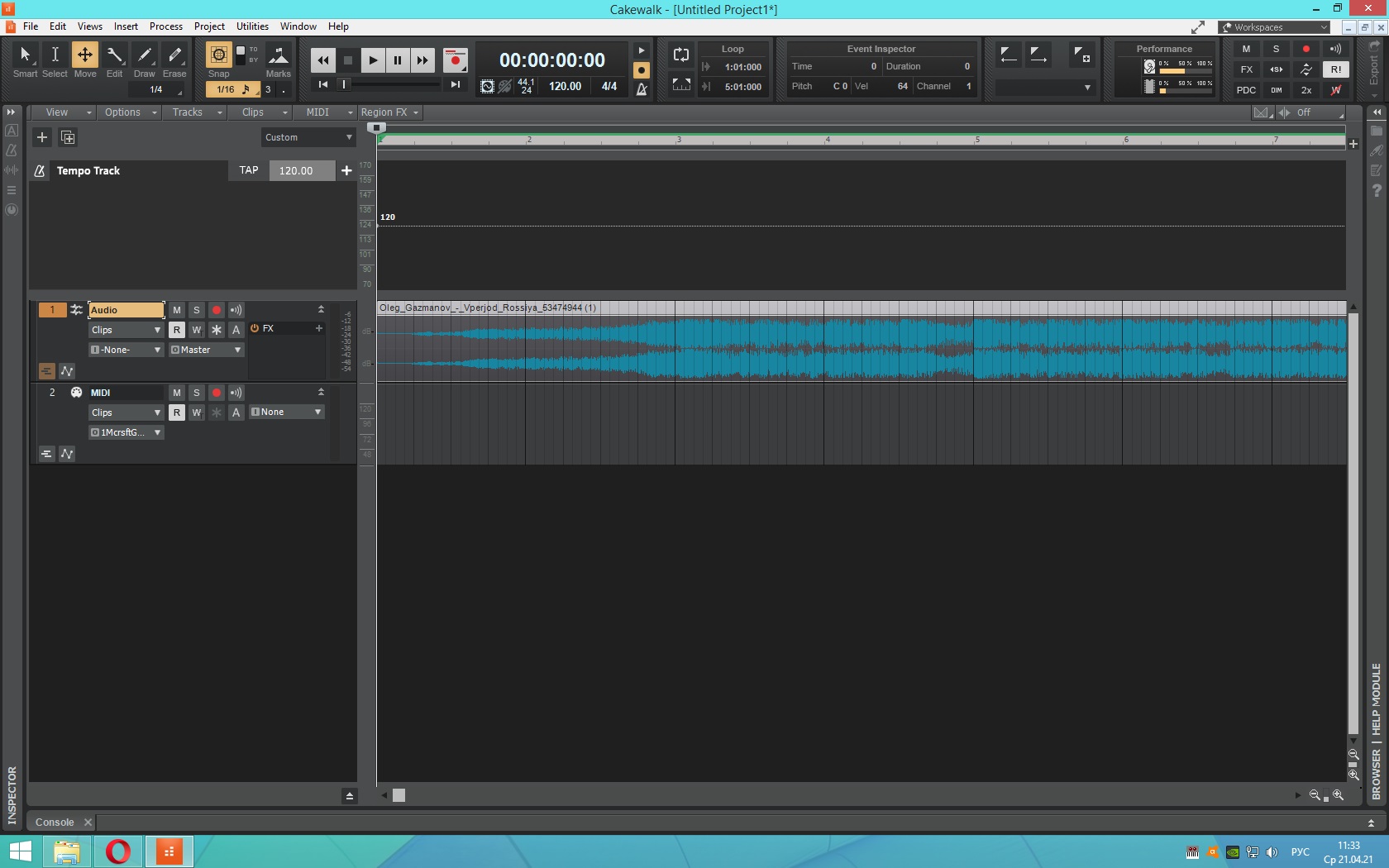Open the Tracks menu in track view
Image resolution: width=1389 pixels, height=868 pixels.
pos(197,112)
